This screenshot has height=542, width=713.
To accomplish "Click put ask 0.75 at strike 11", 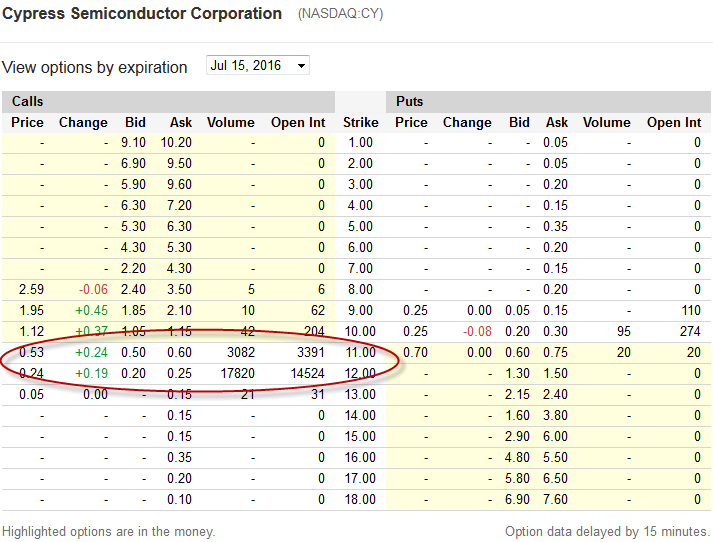I will pos(555,352).
